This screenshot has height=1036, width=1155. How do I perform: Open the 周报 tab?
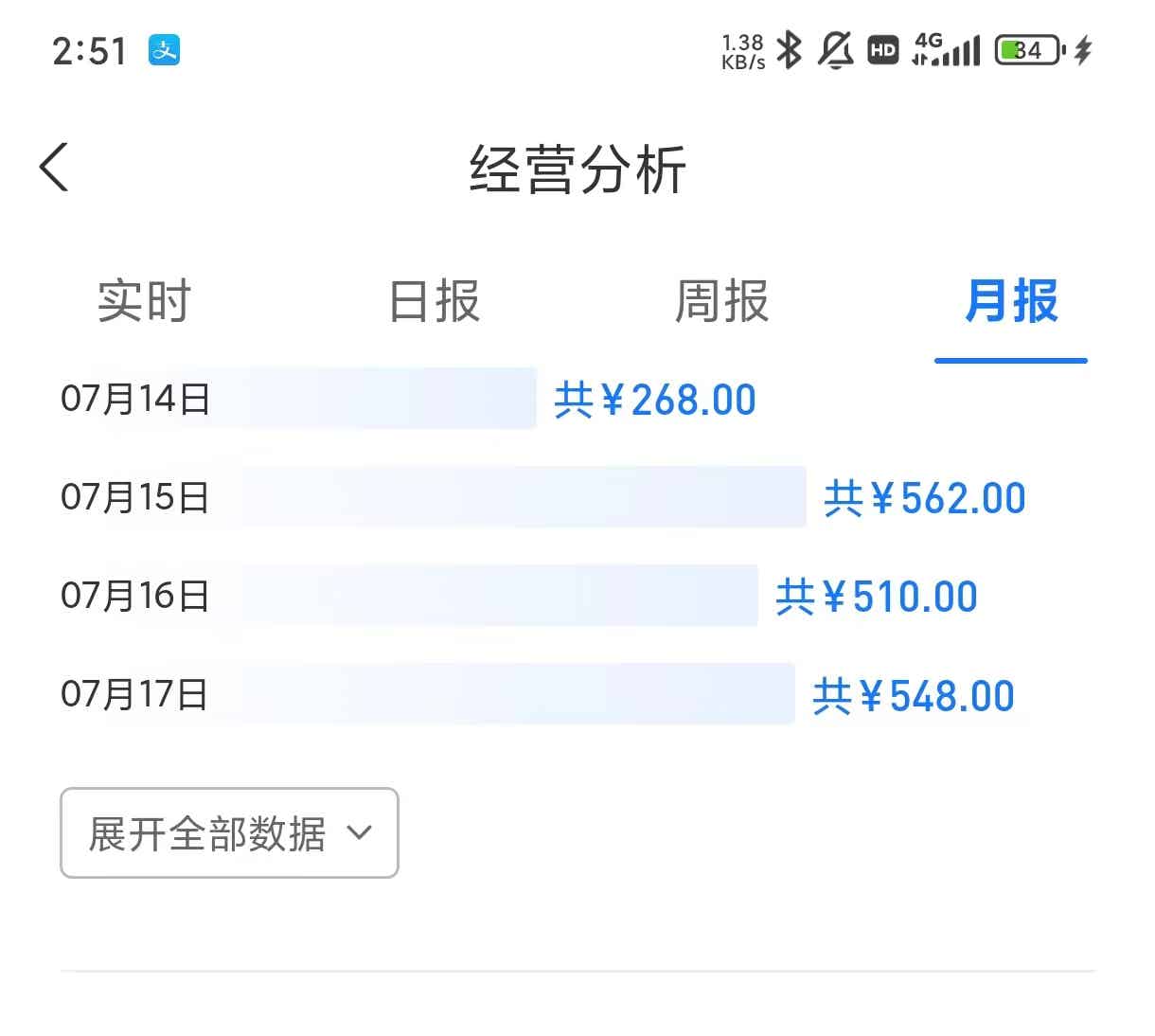[721, 302]
